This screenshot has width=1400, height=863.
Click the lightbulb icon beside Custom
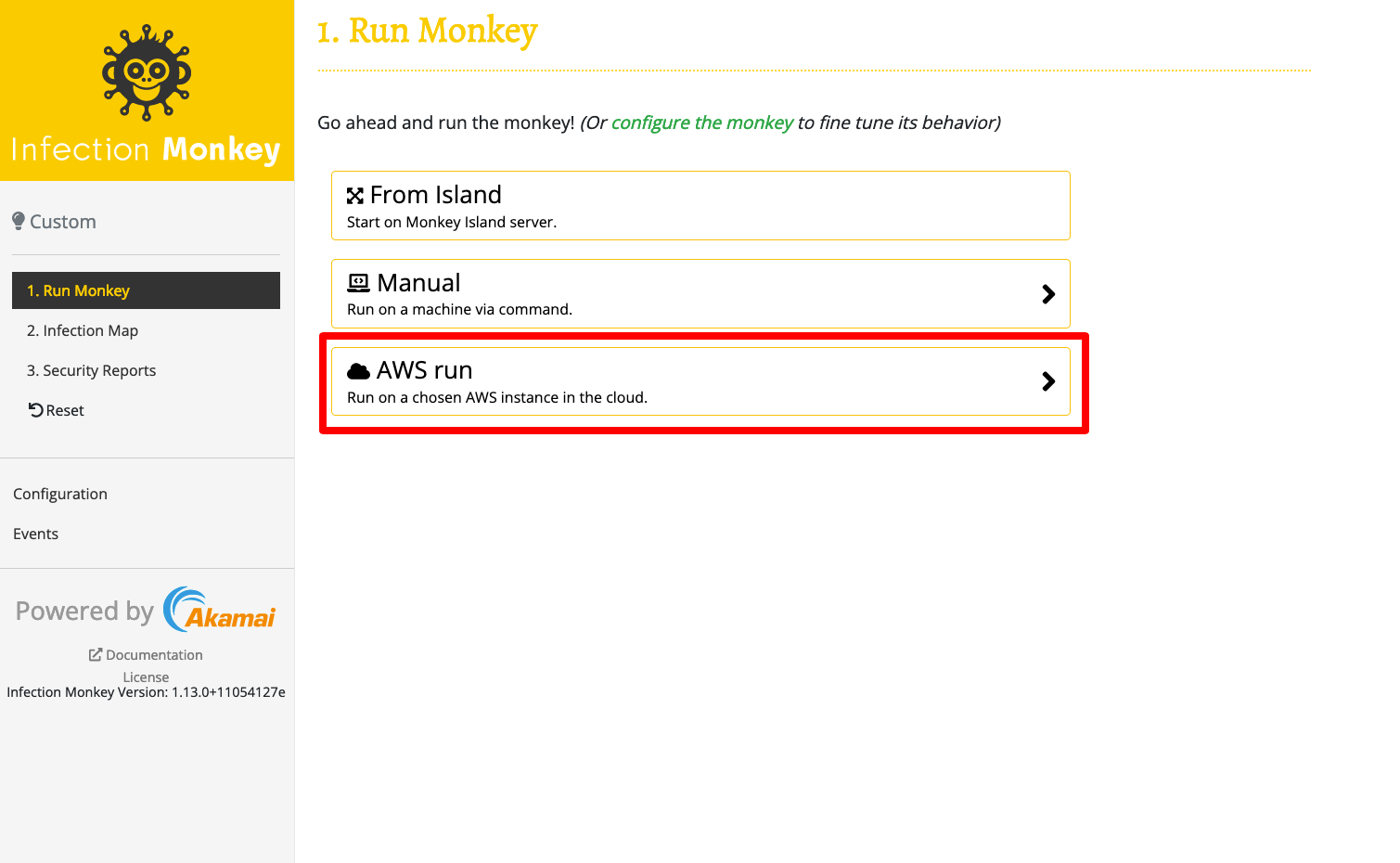(18, 221)
